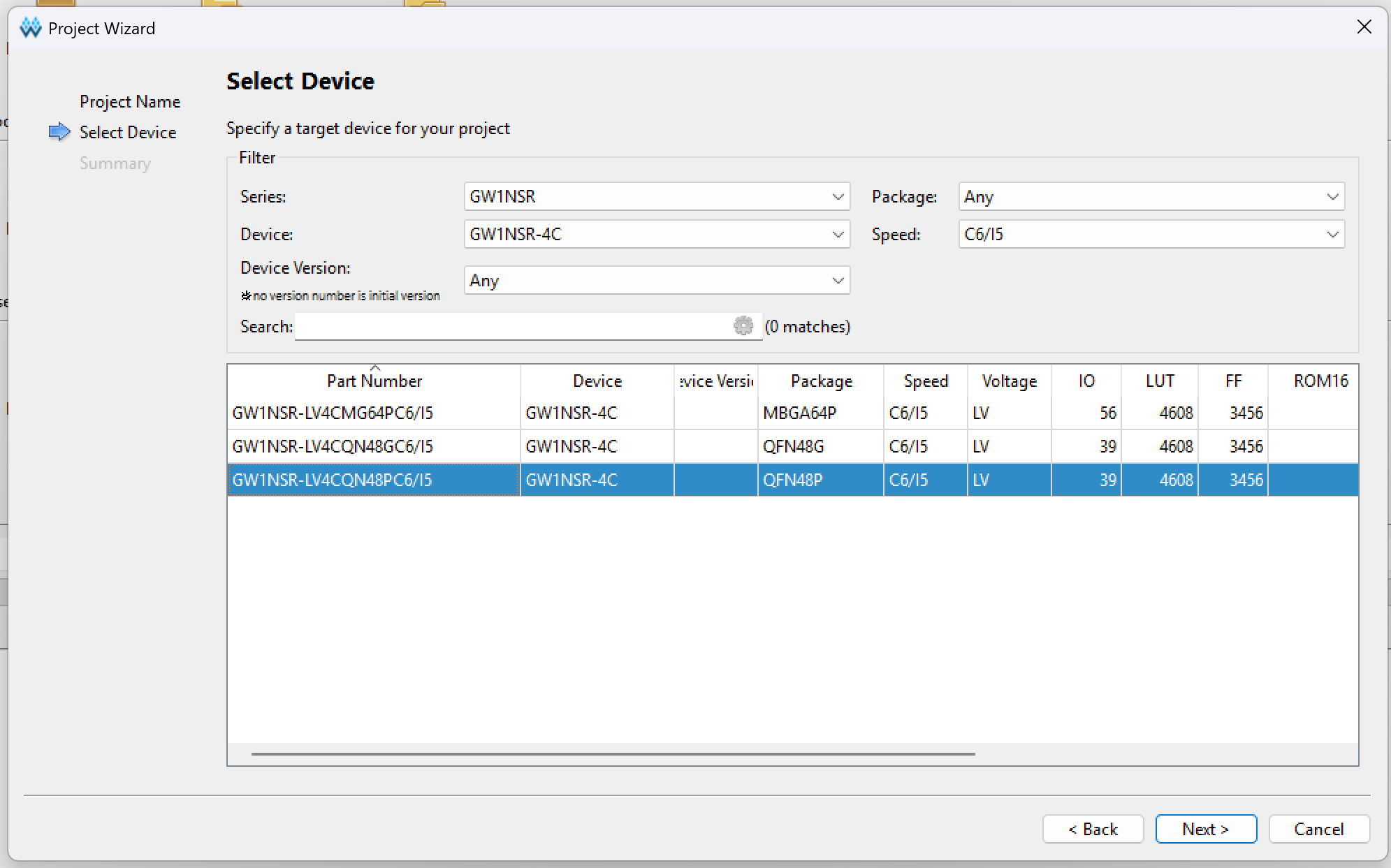Close the Project Wizard dialog
Image resolution: width=1391 pixels, height=868 pixels.
[1364, 27]
